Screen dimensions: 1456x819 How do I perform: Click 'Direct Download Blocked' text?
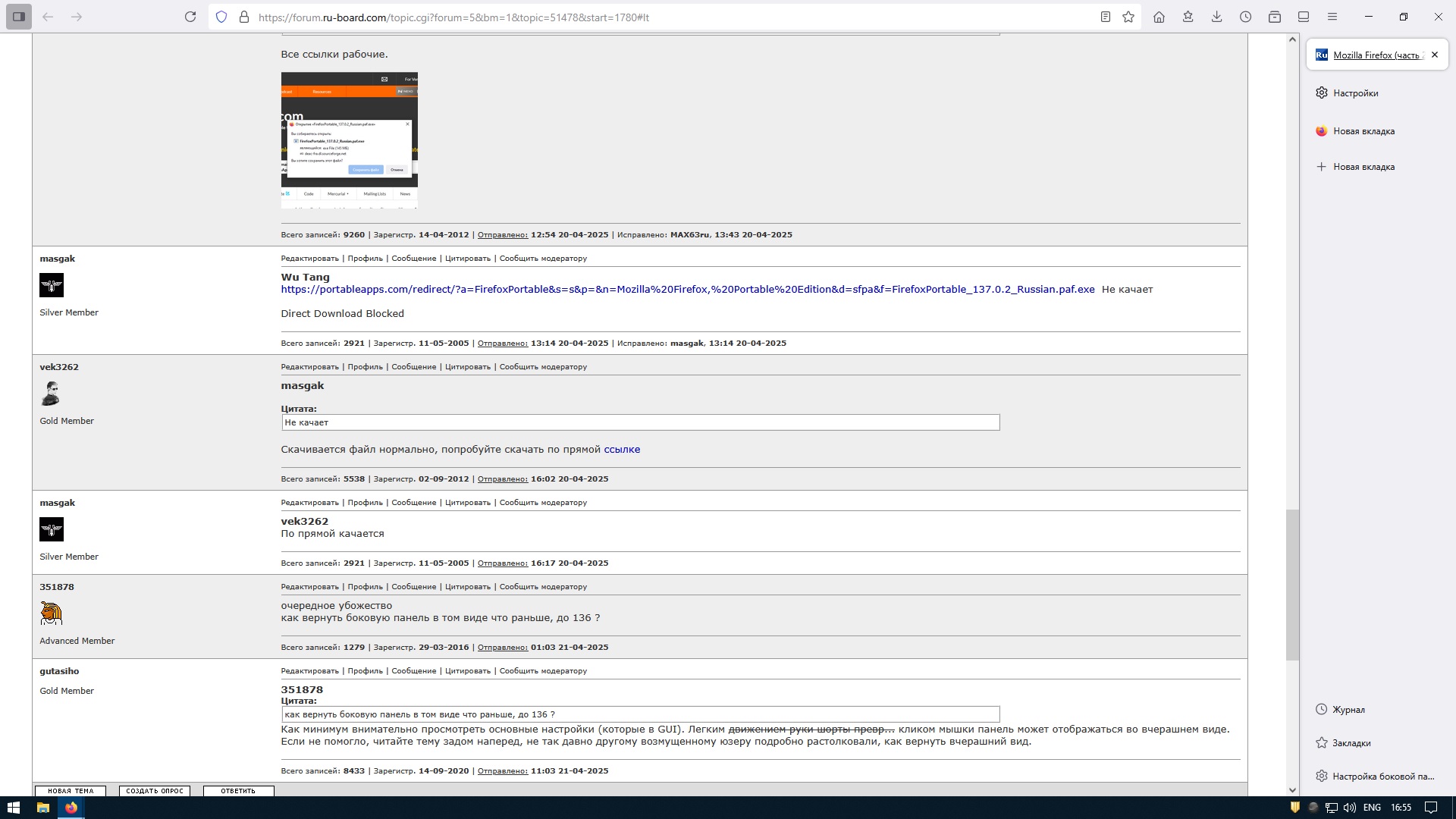(343, 313)
